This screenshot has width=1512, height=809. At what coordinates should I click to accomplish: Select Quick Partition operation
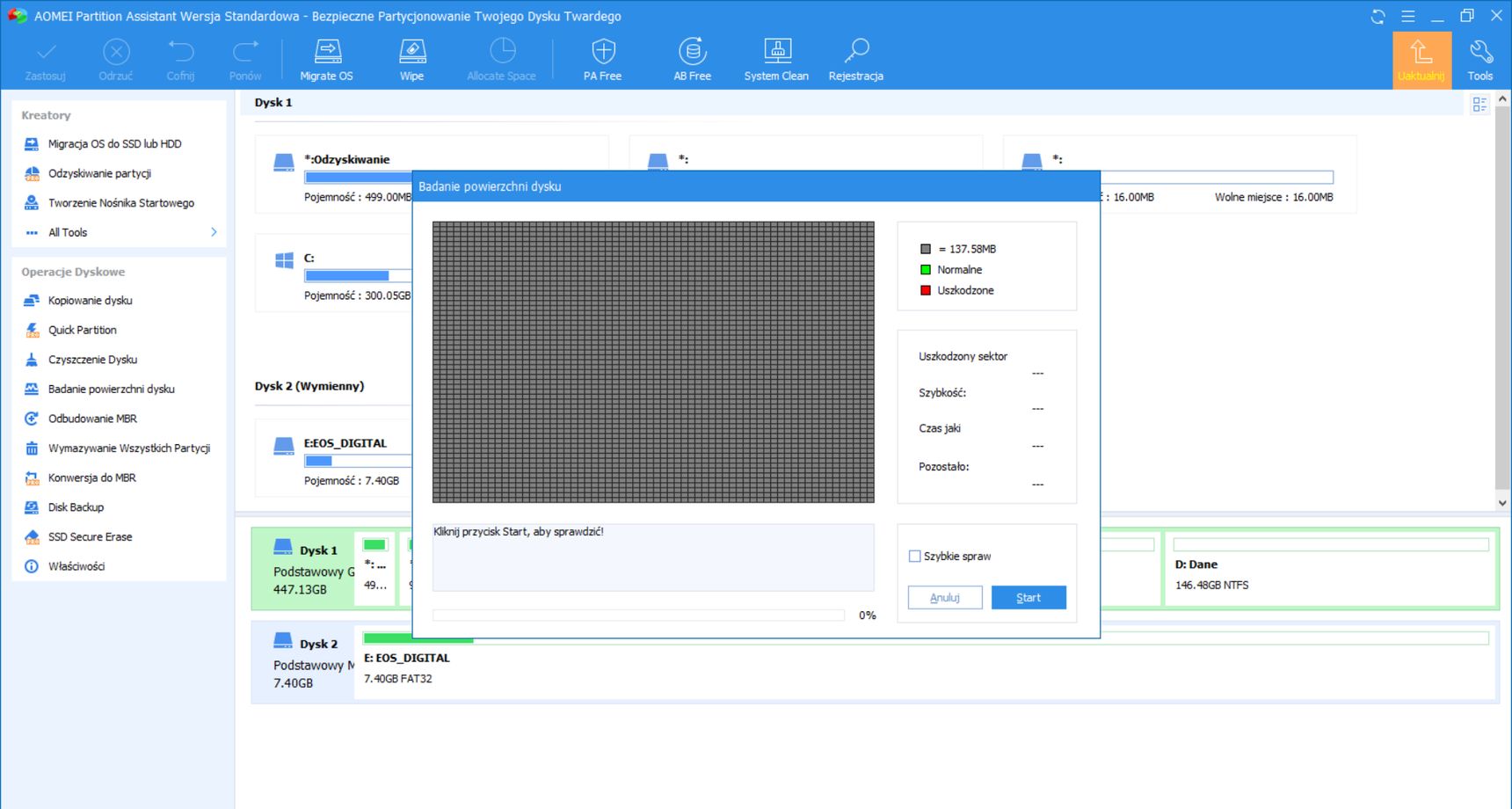click(83, 330)
